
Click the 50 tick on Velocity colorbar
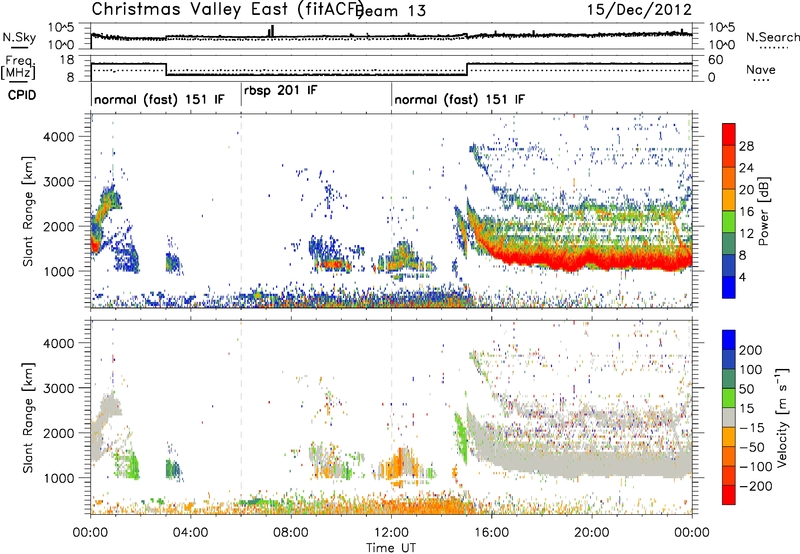tap(746, 389)
